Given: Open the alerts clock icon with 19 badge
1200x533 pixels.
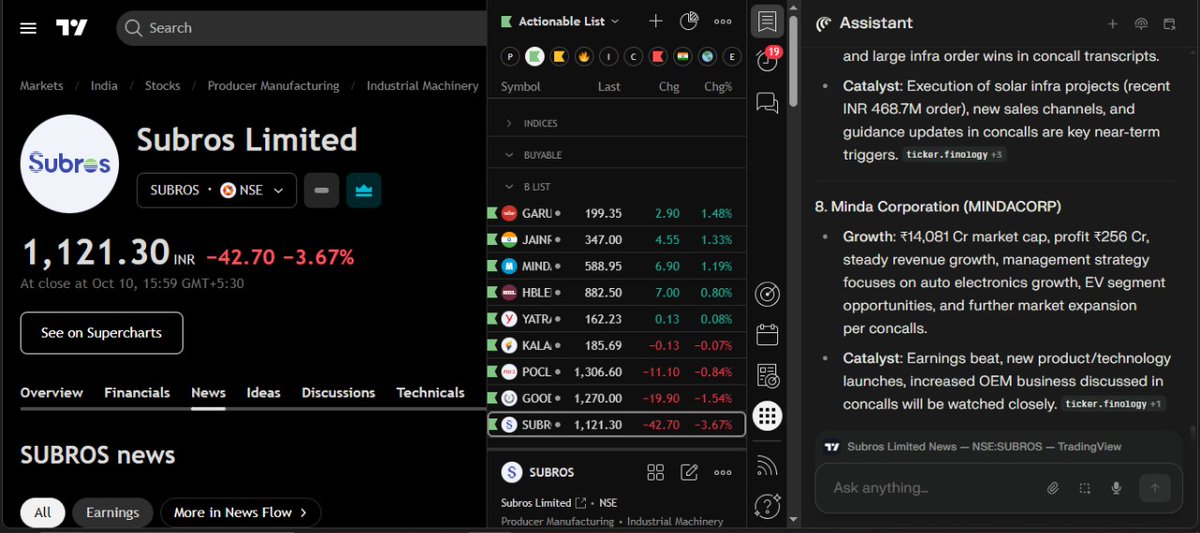Looking at the screenshot, I should click(767, 61).
